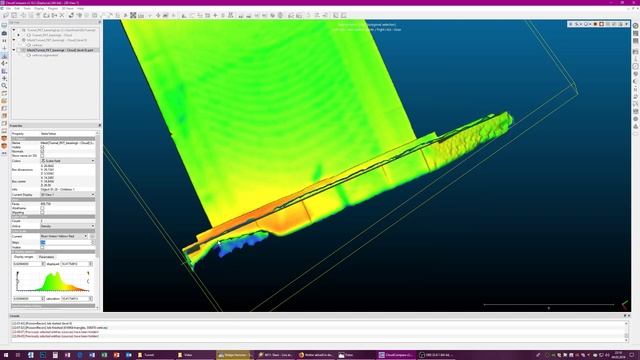
Task: Toggle color scale Visible checkbox under Steps
Action: point(42,247)
